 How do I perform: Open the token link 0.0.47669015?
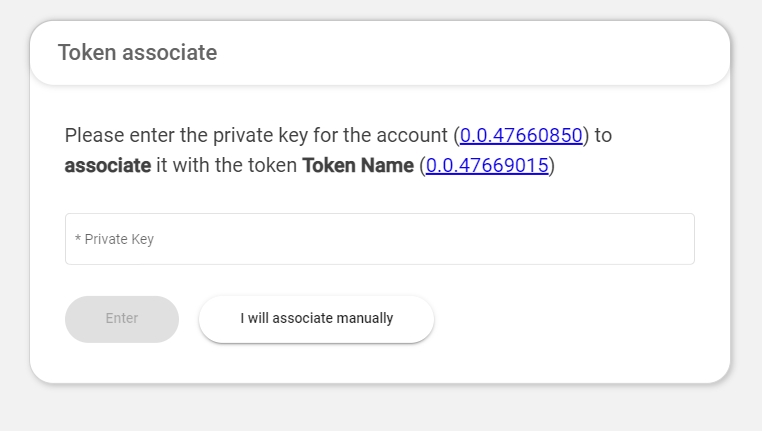click(x=487, y=165)
